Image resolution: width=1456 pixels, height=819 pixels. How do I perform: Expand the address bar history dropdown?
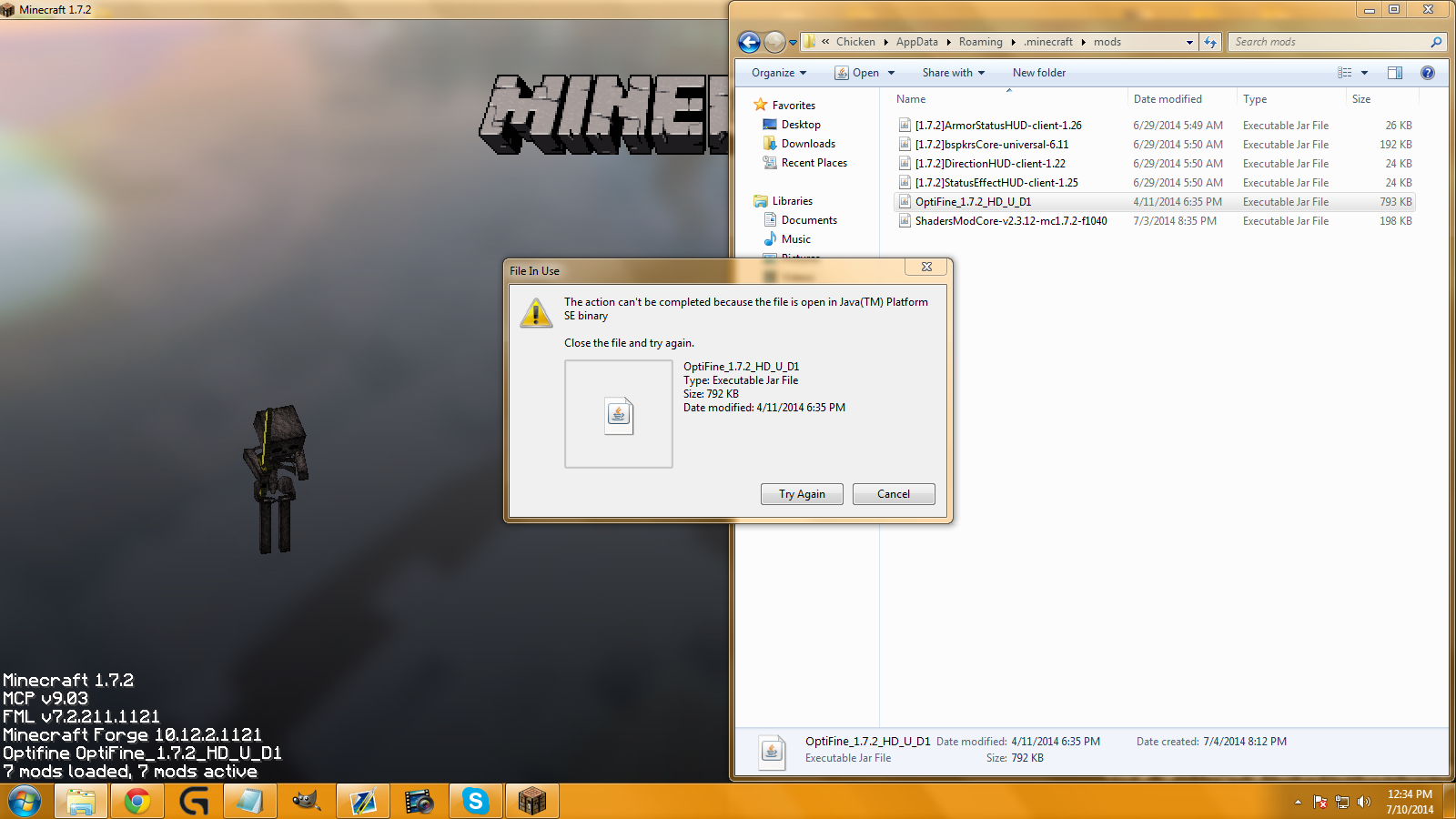(1189, 42)
